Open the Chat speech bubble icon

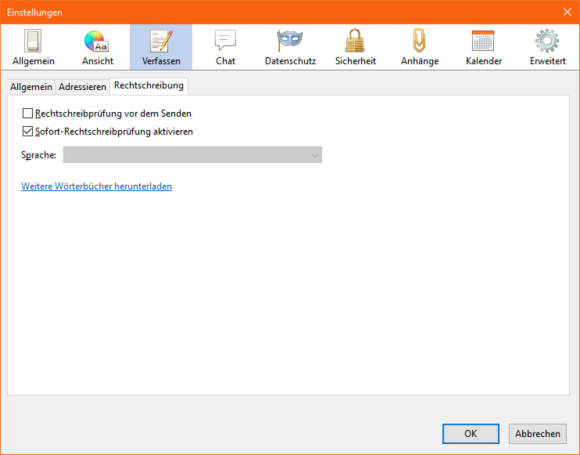click(x=225, y=41)
